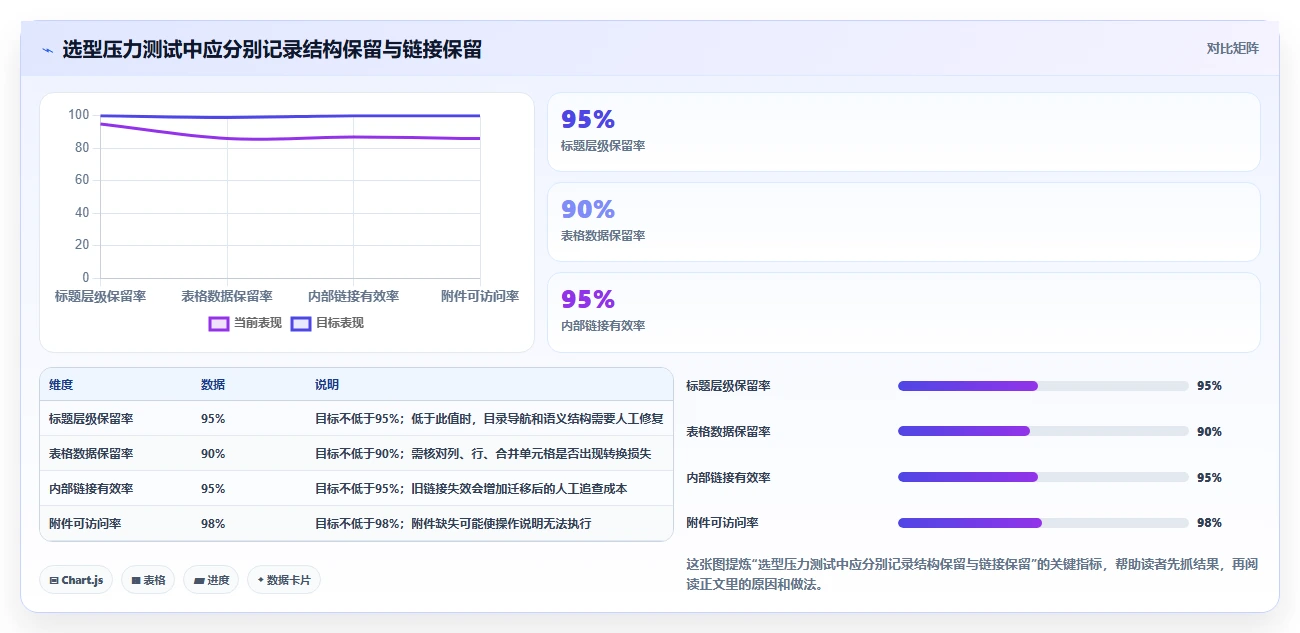Click the description starting 目标不低于90%；需核对列

click(483, 454)
